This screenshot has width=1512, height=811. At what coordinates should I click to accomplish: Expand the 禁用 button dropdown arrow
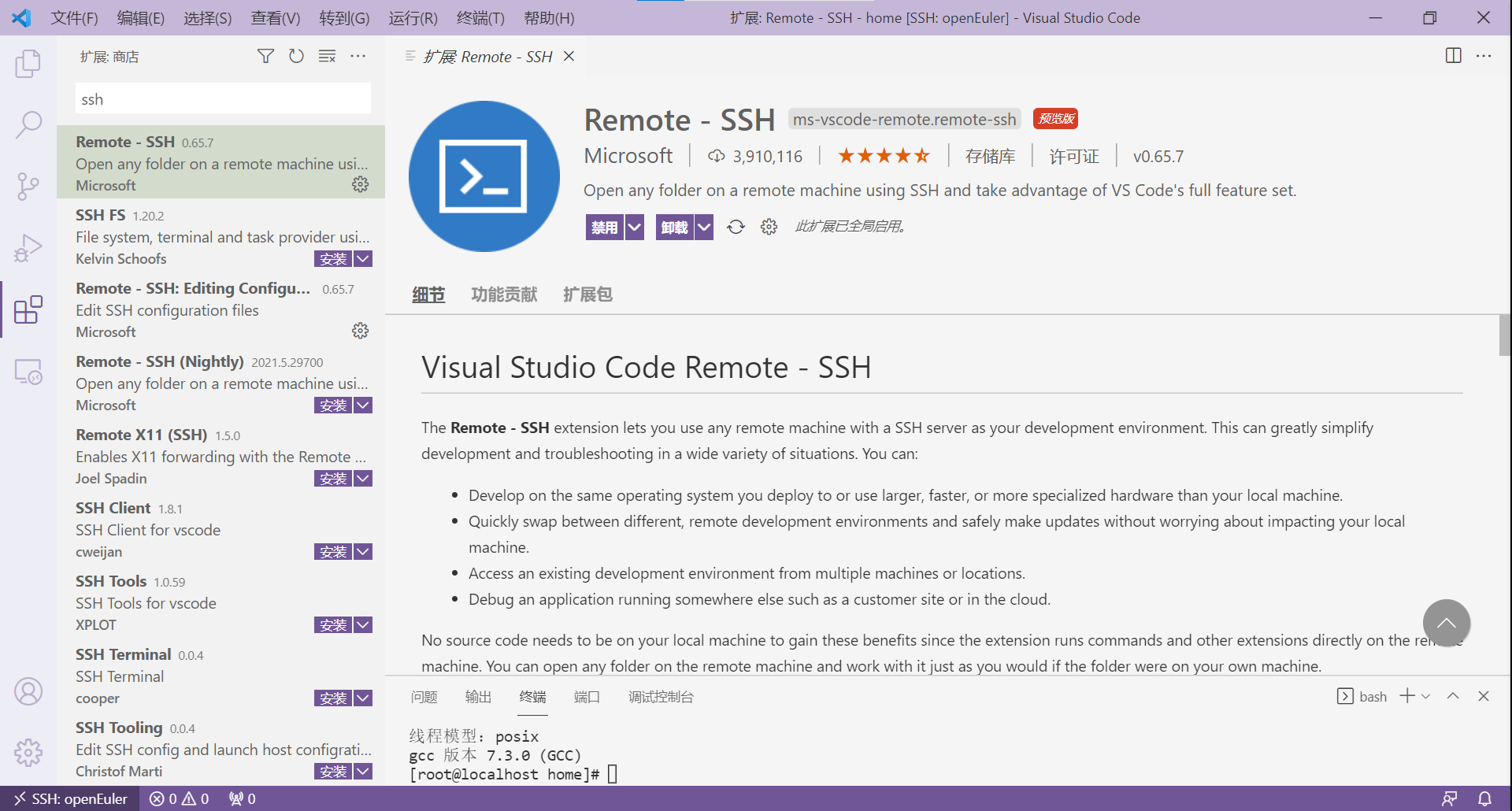(x=635, y=227)
